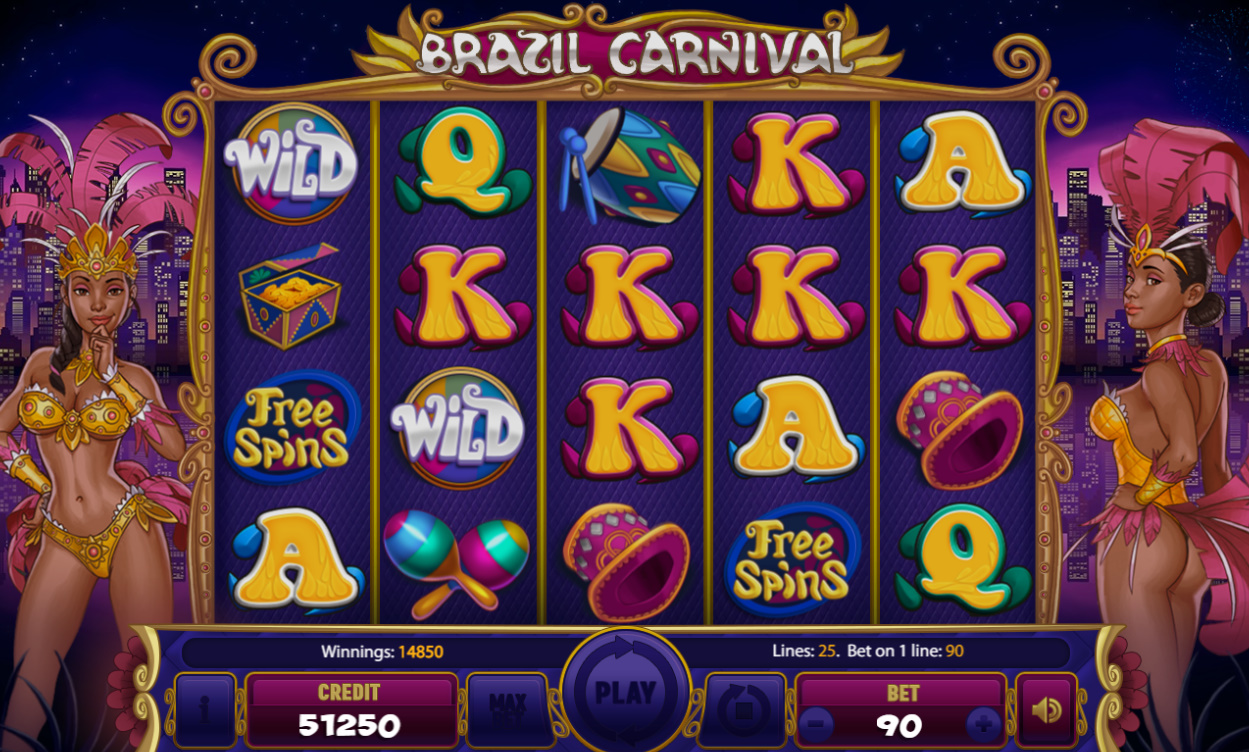Click the Winnings 14850 text
1249x752 pixels.
(x=382, y=652)
